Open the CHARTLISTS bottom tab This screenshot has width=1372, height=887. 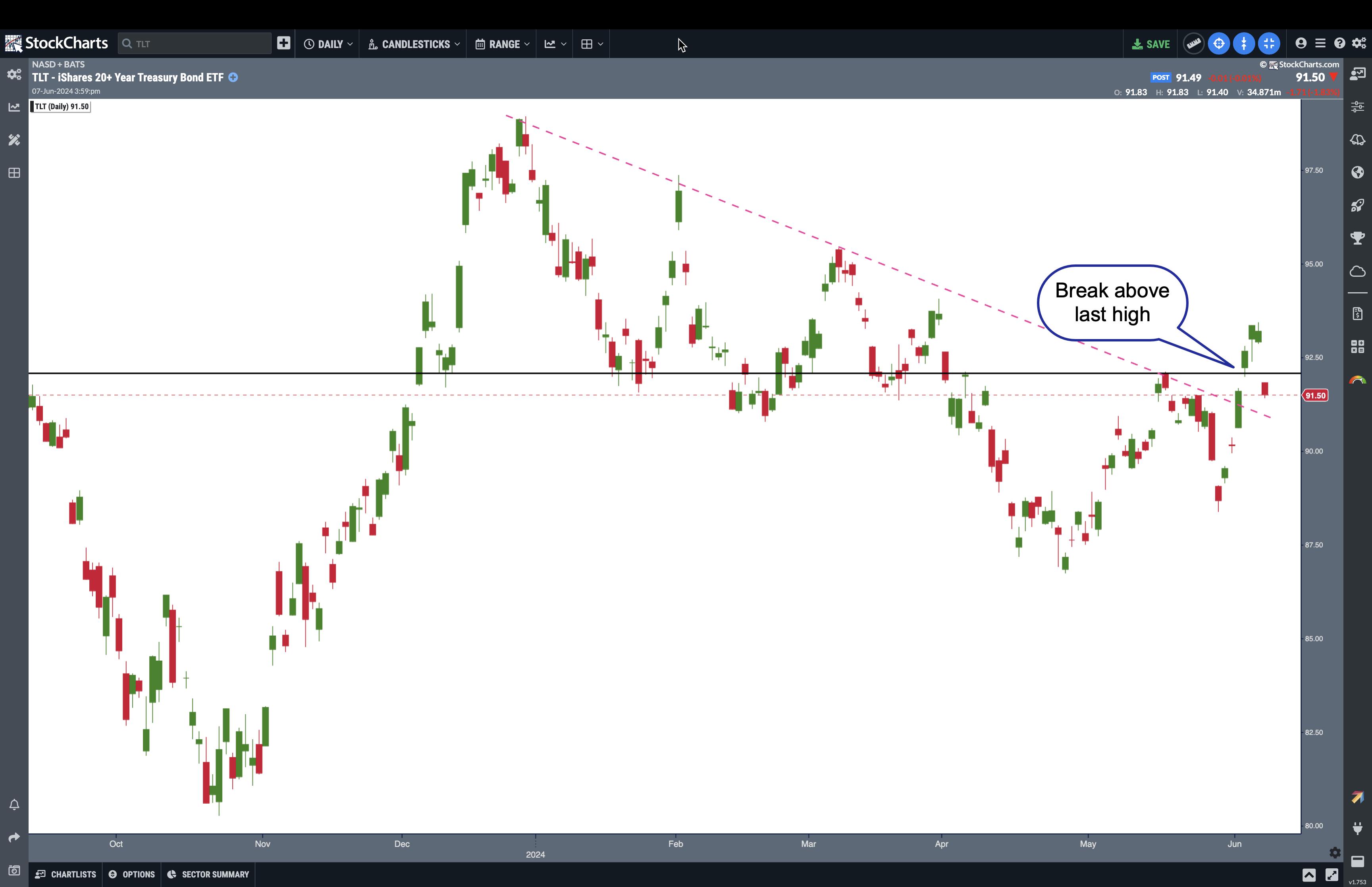click(x=66, y=874)
